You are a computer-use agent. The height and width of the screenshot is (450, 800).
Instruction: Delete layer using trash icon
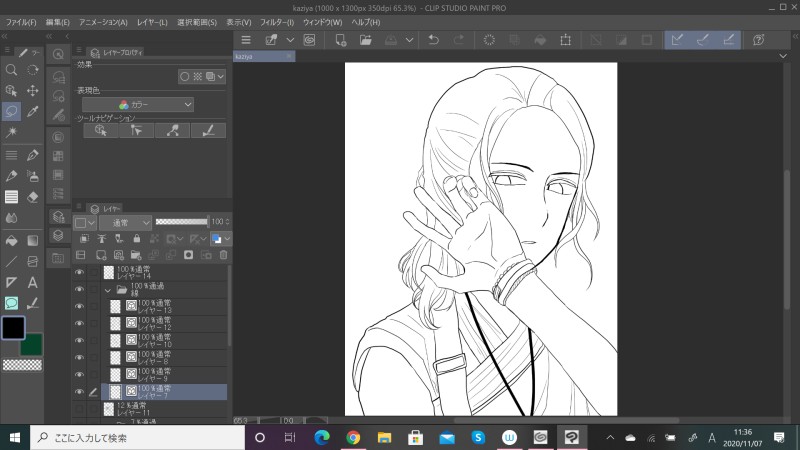pyautogui.click(x=223, y=255)
